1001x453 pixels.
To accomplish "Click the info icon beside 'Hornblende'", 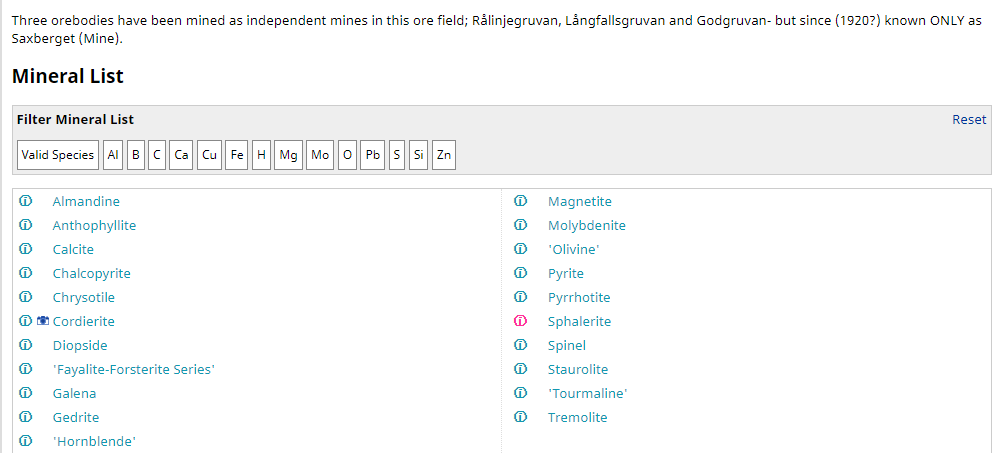I will pyautogui.click(x=25, y=441).
